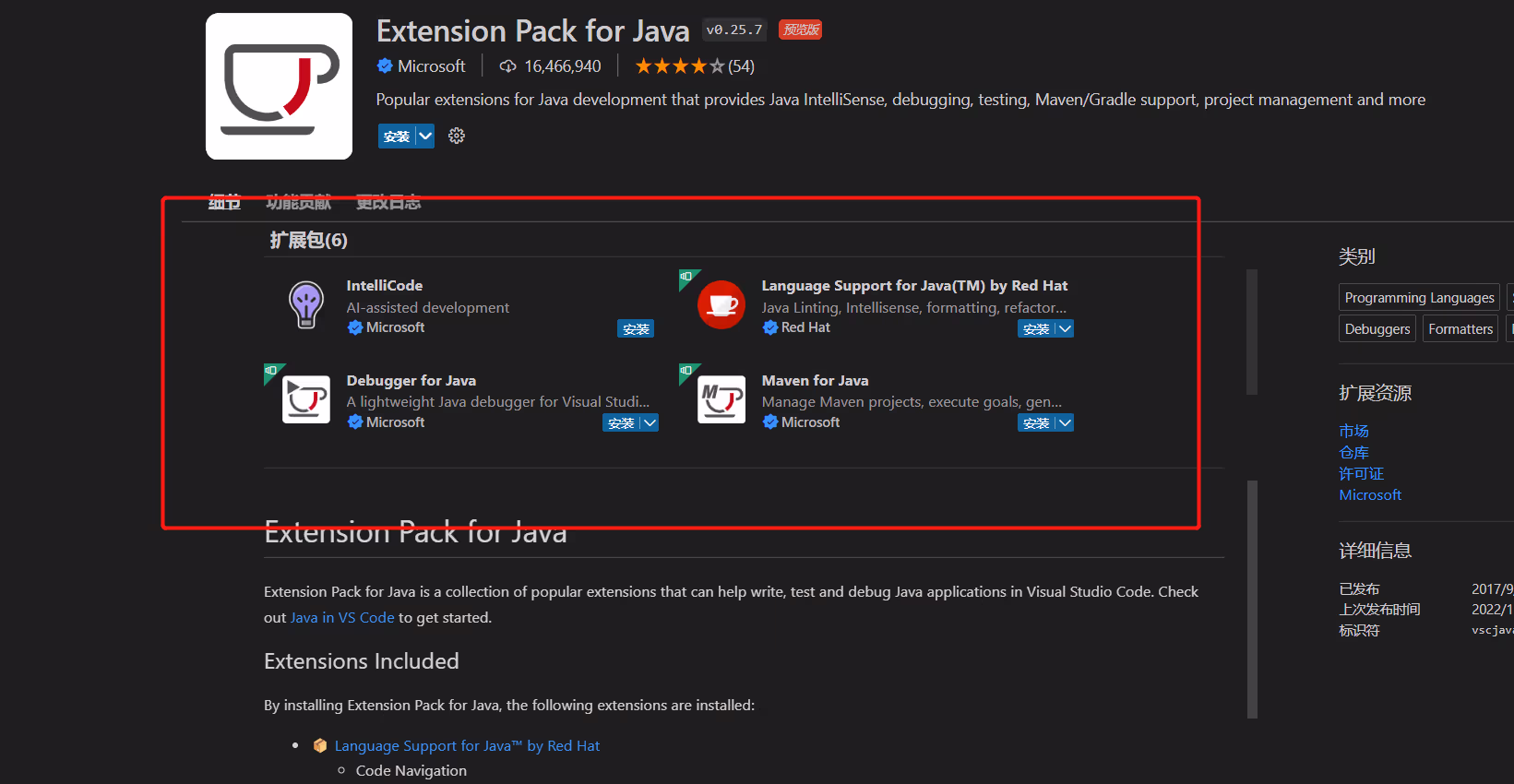Image resolution: width=1514 pixels, height=784 pixels.
Task: Click the v0.25.7 version label
Action: [734, 30]
